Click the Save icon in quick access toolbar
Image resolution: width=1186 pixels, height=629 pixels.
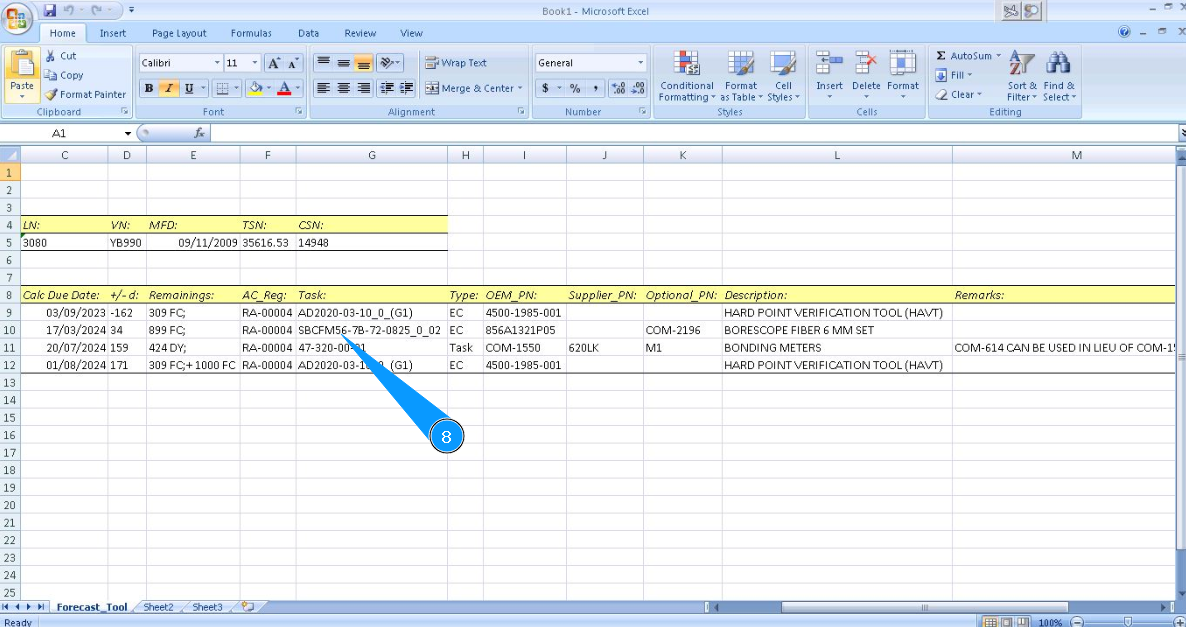coord(50,10)
